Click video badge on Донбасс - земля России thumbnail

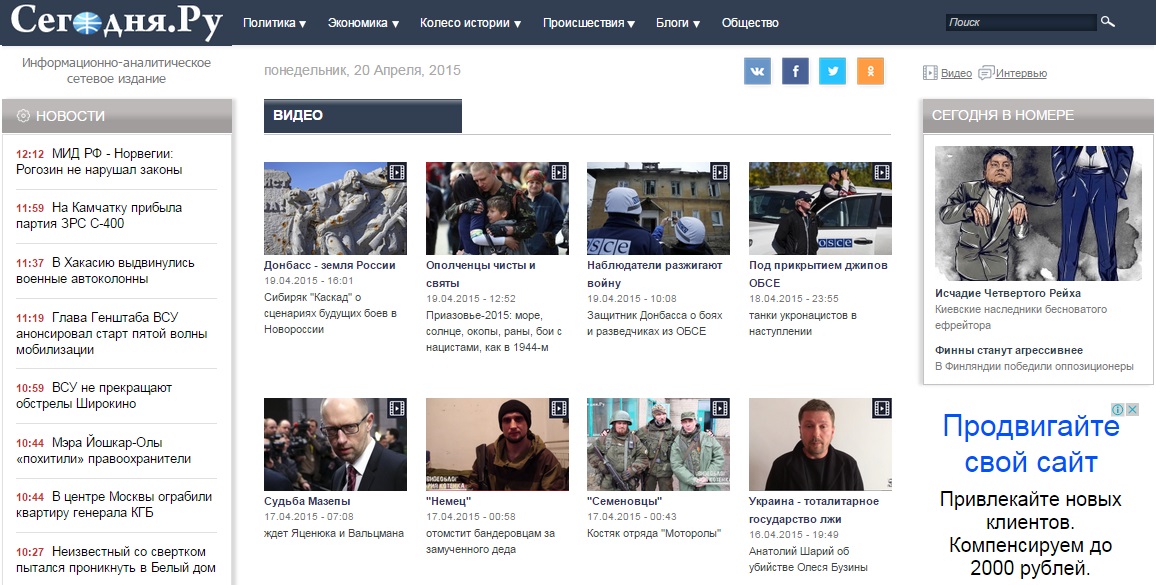[397, 173]
